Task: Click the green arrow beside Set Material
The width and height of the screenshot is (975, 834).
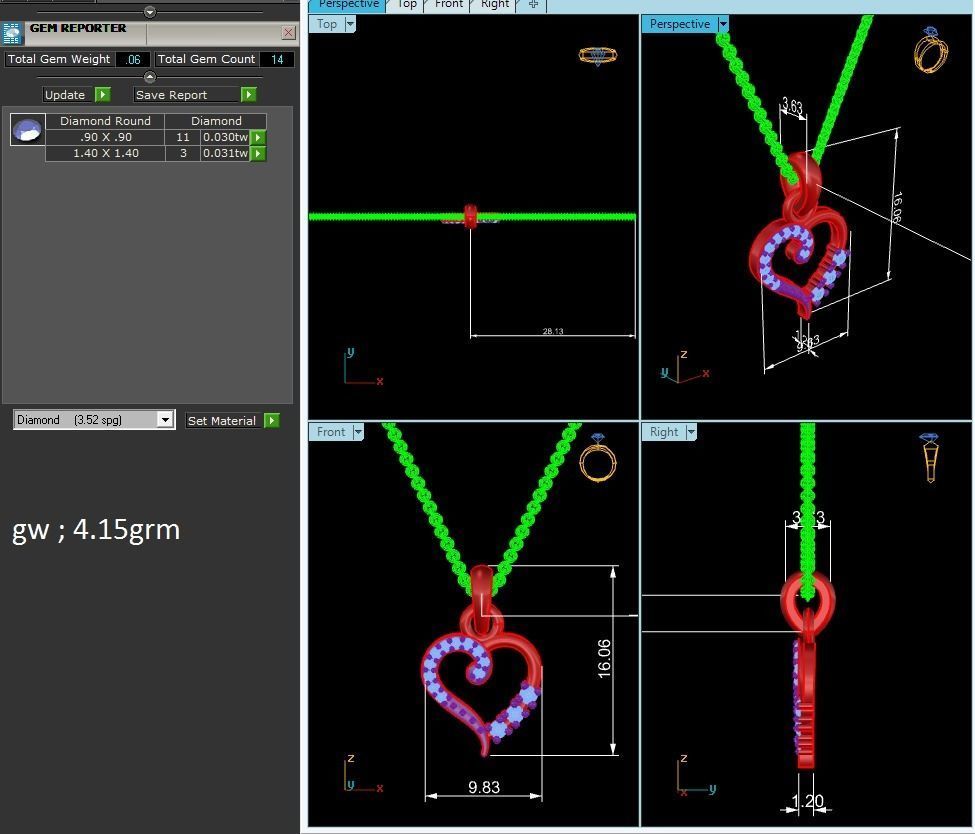Action: click(272, 420)
